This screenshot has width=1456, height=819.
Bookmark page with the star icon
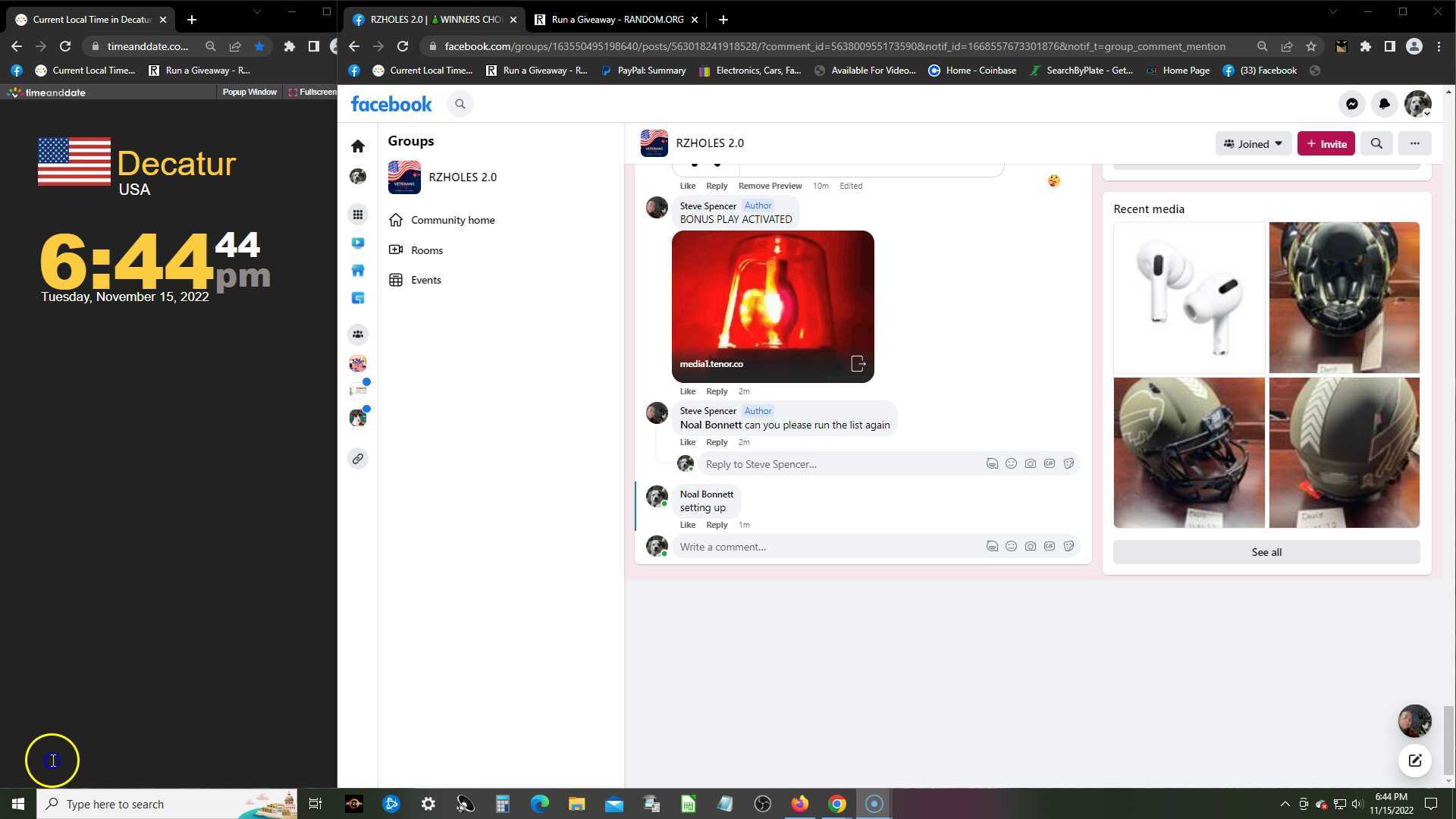(x=1310, y=46)
